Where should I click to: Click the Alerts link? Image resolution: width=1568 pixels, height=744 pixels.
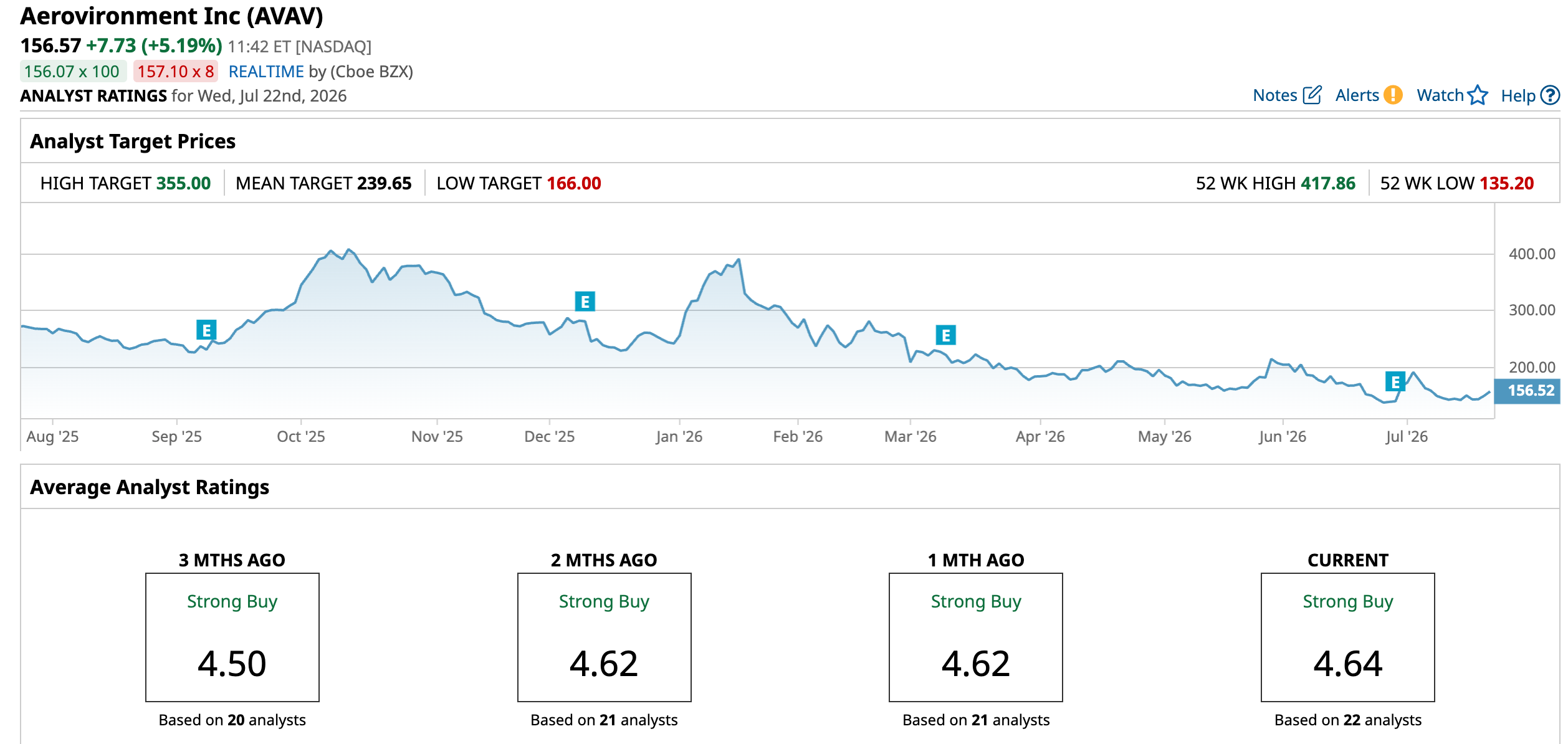(x=1357, y=95)
